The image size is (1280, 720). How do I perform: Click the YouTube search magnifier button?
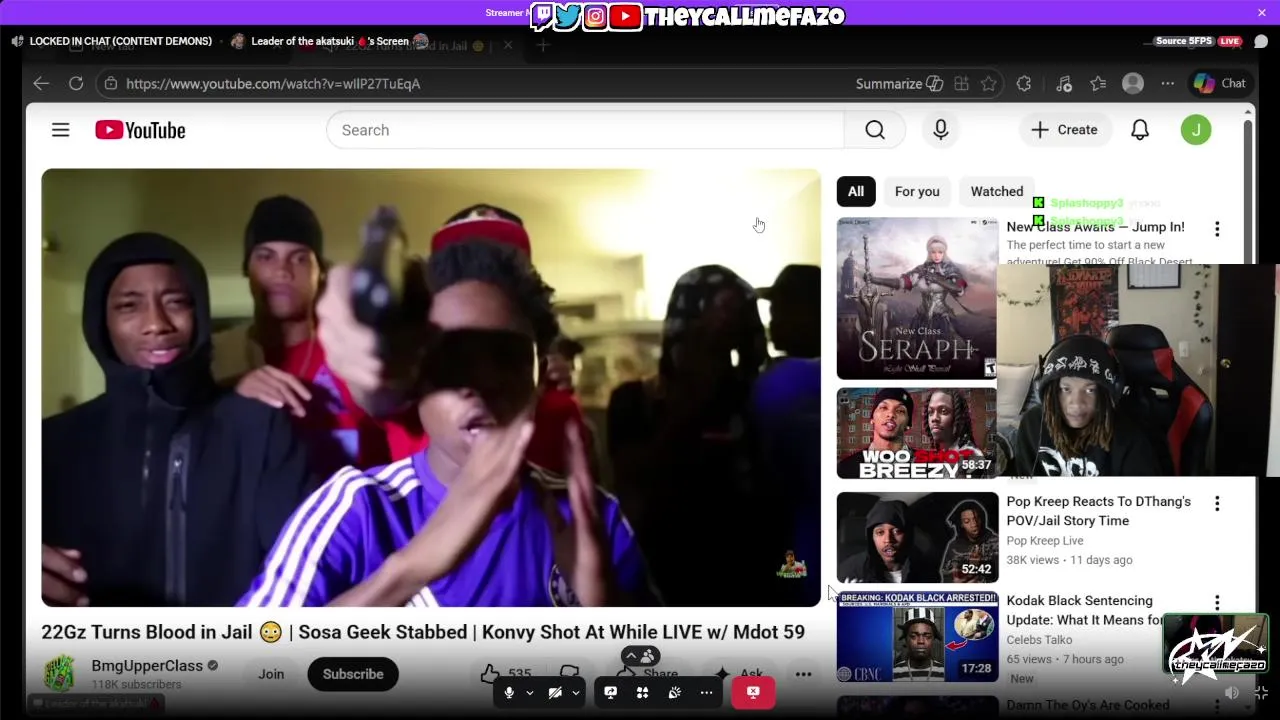click(875, 130)
